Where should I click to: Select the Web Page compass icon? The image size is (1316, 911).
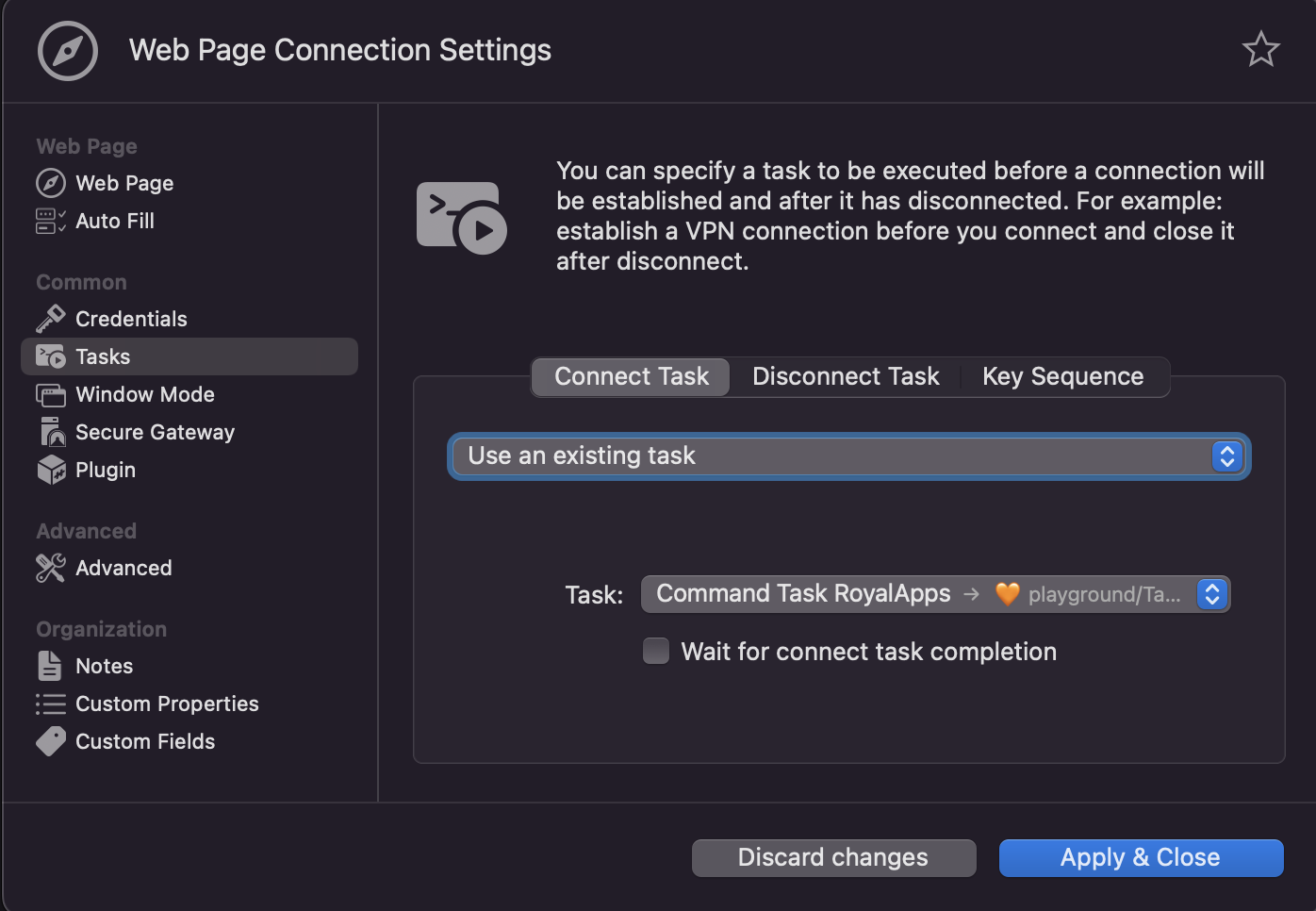coord(50,183)
